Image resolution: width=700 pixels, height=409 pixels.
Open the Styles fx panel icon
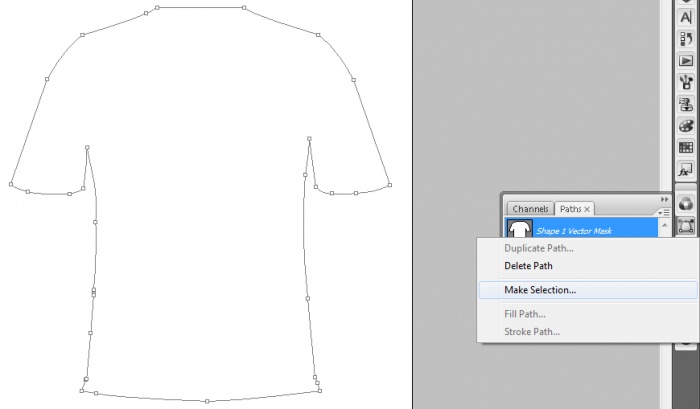coord(686,170)
